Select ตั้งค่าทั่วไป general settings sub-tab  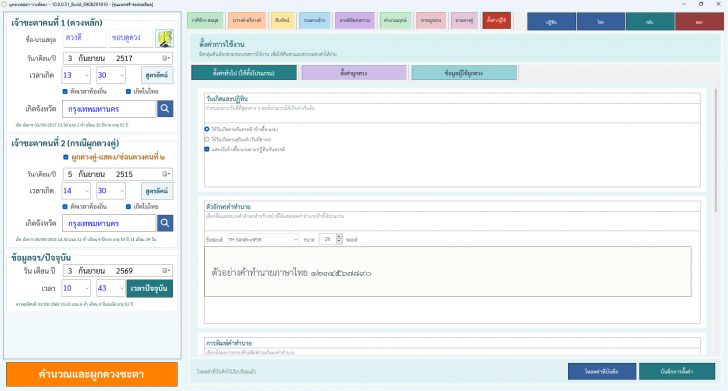click(x=244, y=73)
